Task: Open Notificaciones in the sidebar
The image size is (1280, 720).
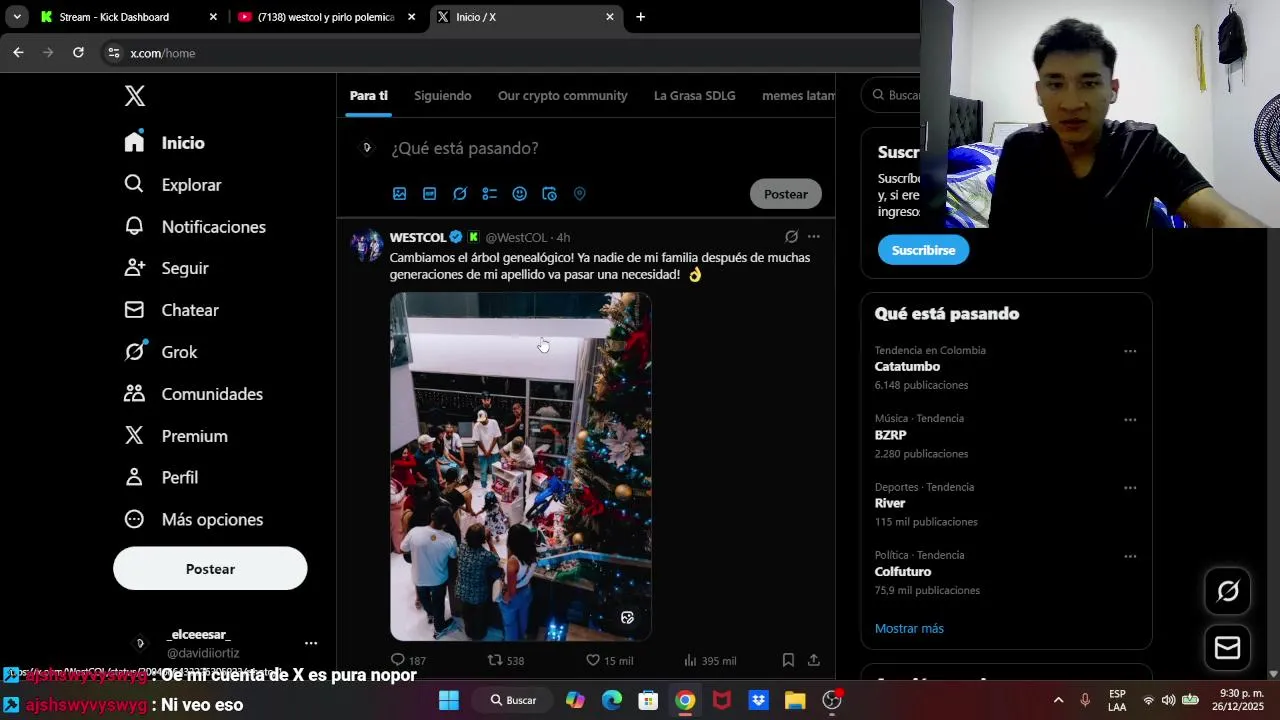Action: 195,227
